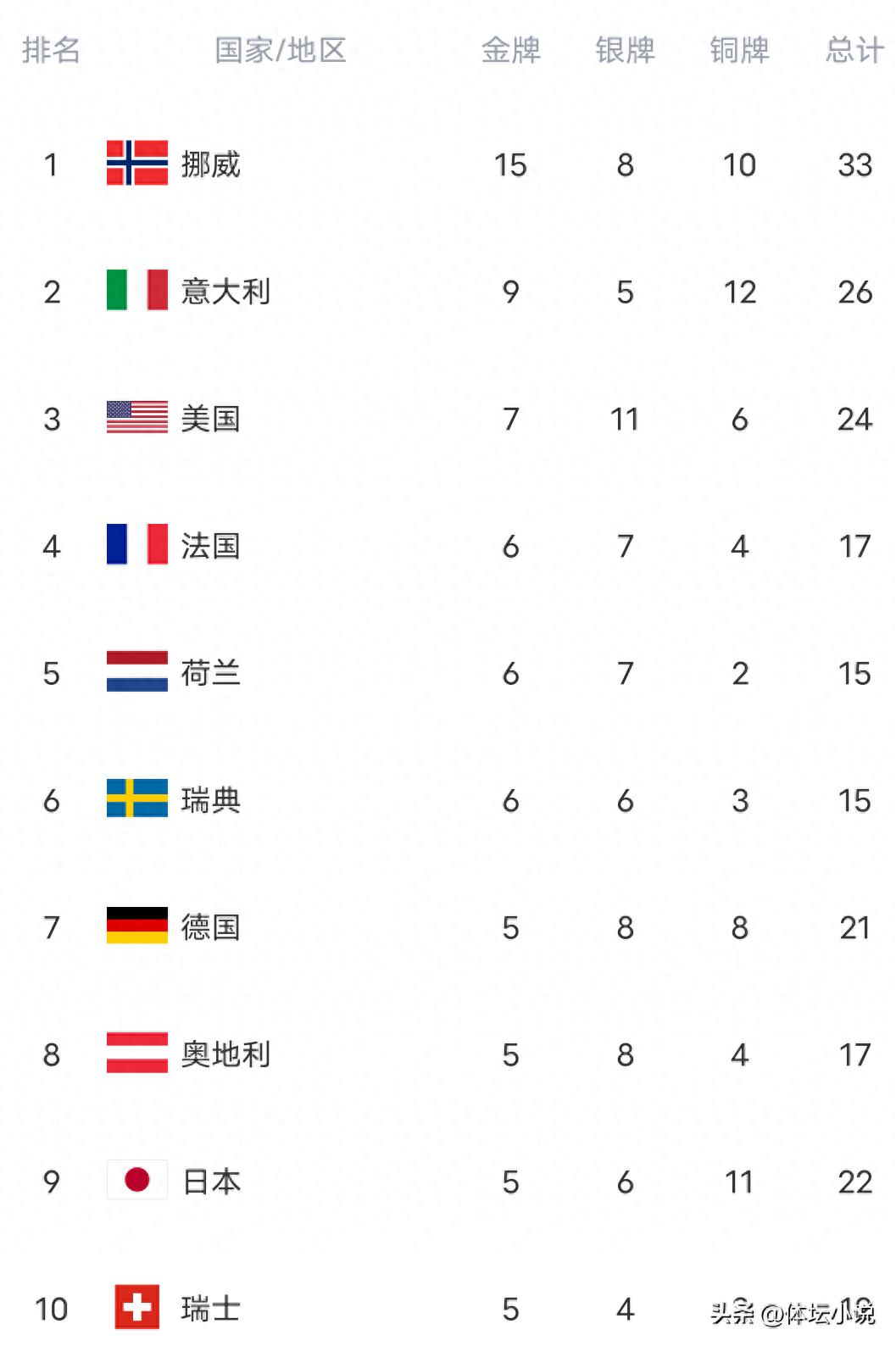
Task: Click the Netherlands flag icon
Action: point(136,671)
